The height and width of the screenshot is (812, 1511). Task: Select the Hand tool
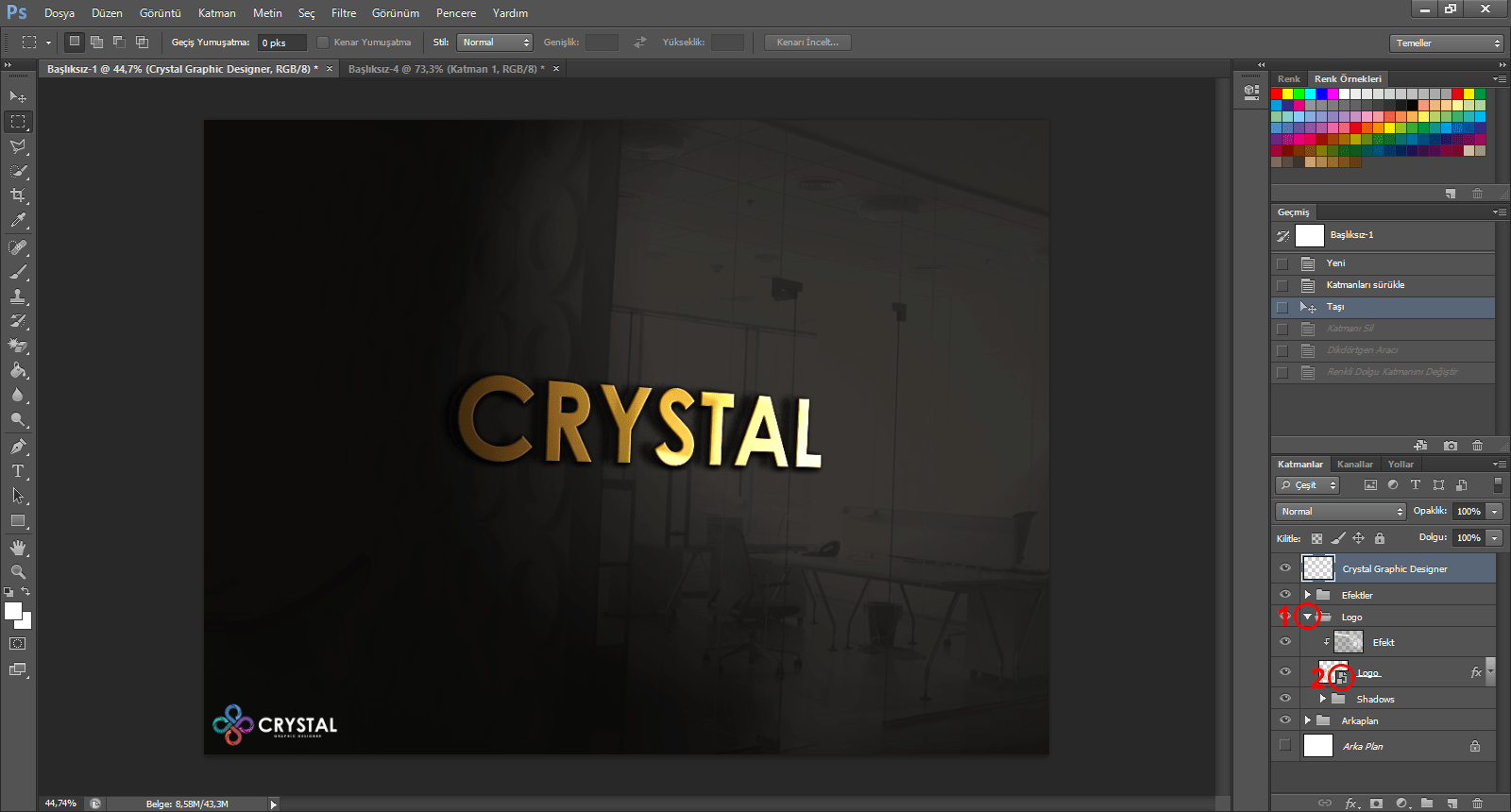click(18, 548)
